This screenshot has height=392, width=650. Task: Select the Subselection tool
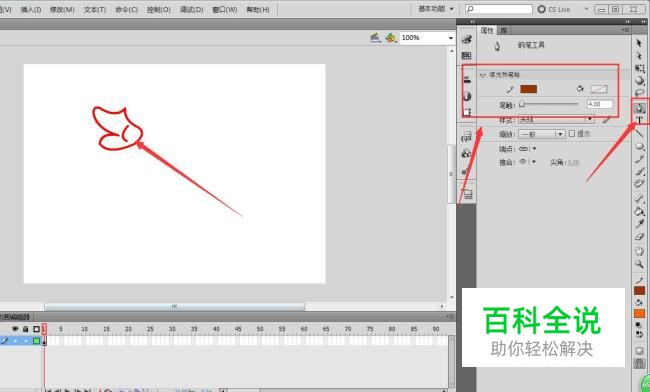coord(639,56)
